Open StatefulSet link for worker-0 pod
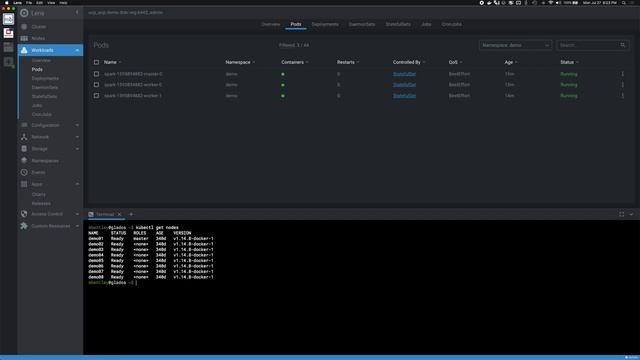Screen dimensions: 640x360 [404, 85]
